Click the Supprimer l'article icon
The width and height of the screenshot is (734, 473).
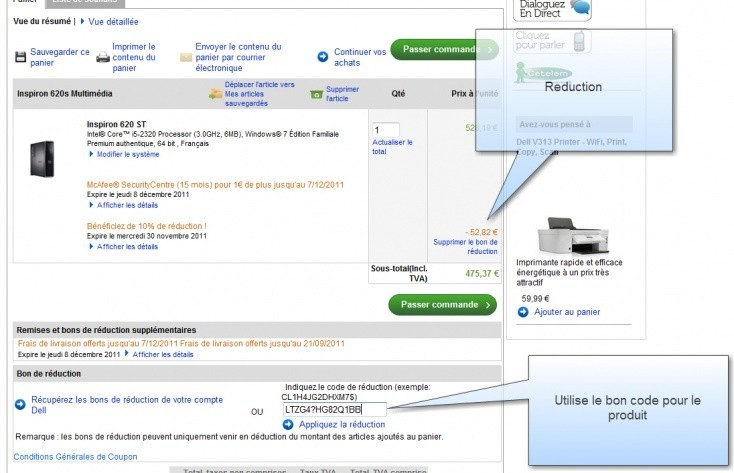click(316, 94)
